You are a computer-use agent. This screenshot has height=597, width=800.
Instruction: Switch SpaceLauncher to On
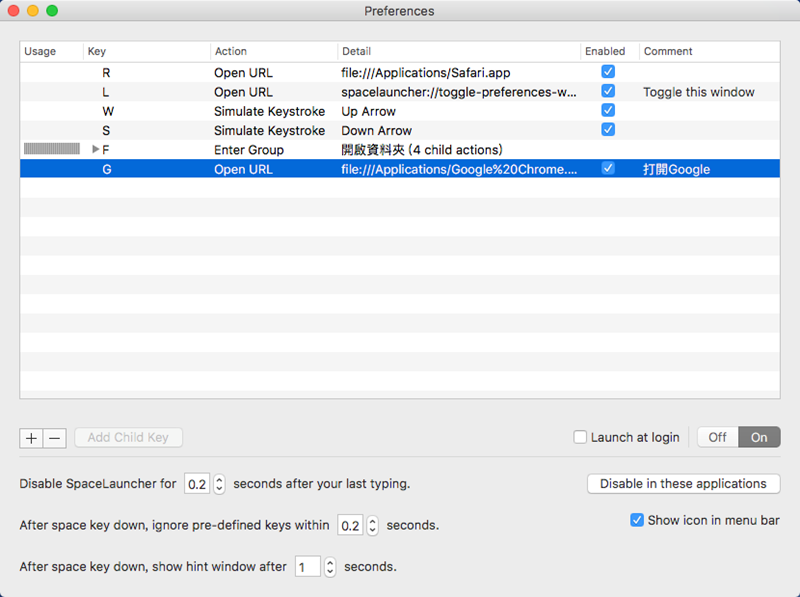pos(759,437)
